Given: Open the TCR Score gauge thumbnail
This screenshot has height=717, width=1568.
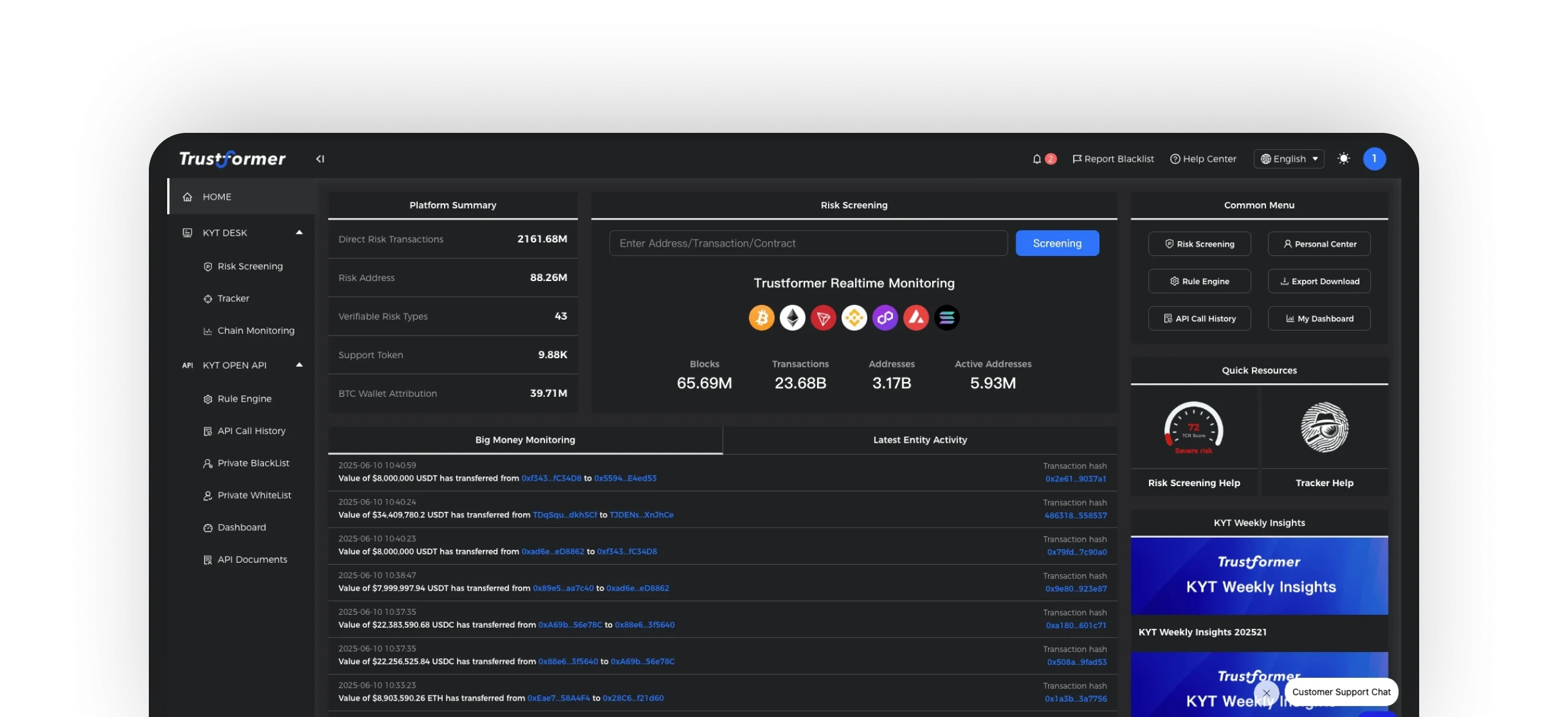Looking at the screenshot, I should 1194,428.
